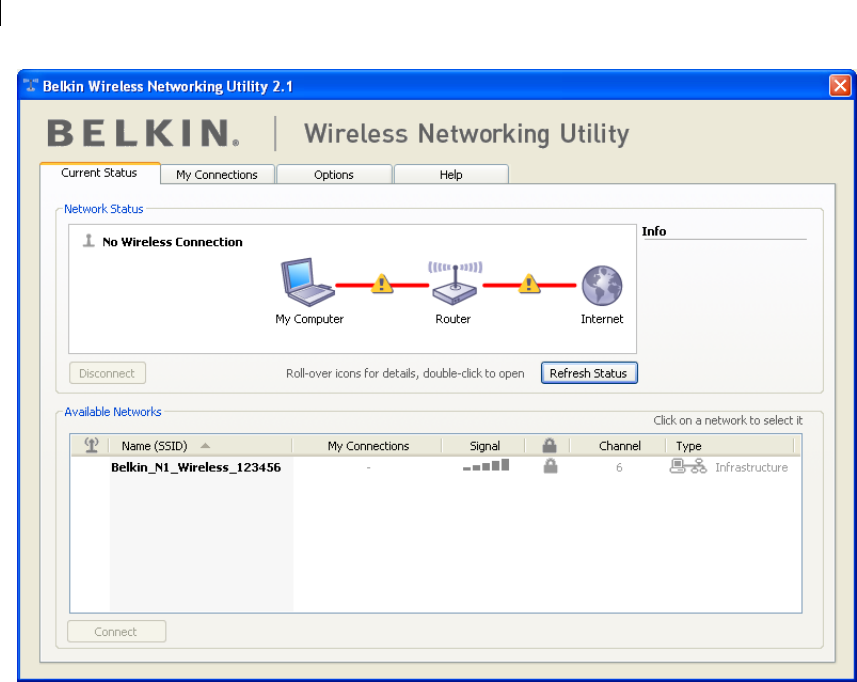The width and height of the screenshot is (857, 682).
Task: Sort by Channel column header
Action: pyautogui.click(x=619, y=446)
